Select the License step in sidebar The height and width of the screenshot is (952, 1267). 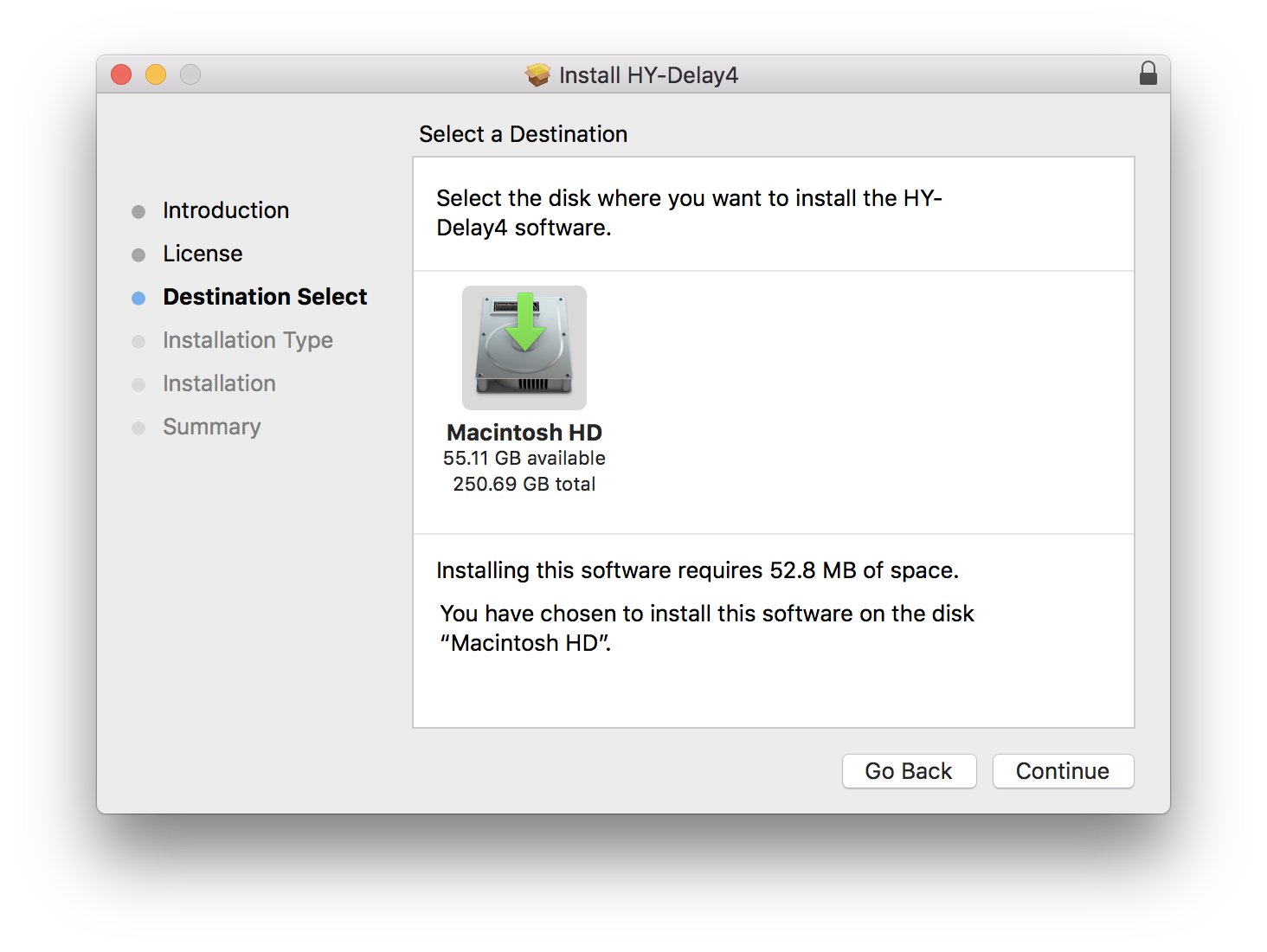203,254
